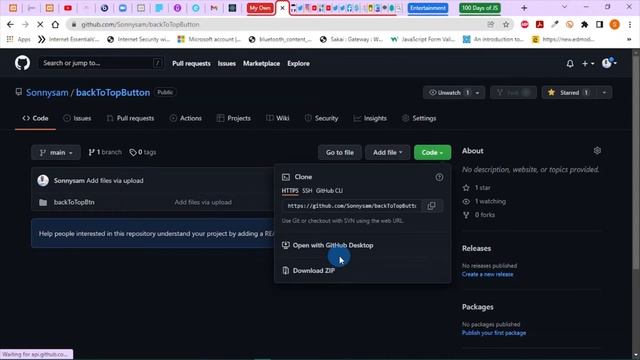640x360 pixels.
Task: Open the main branch selector
Action: pos(56,152)
